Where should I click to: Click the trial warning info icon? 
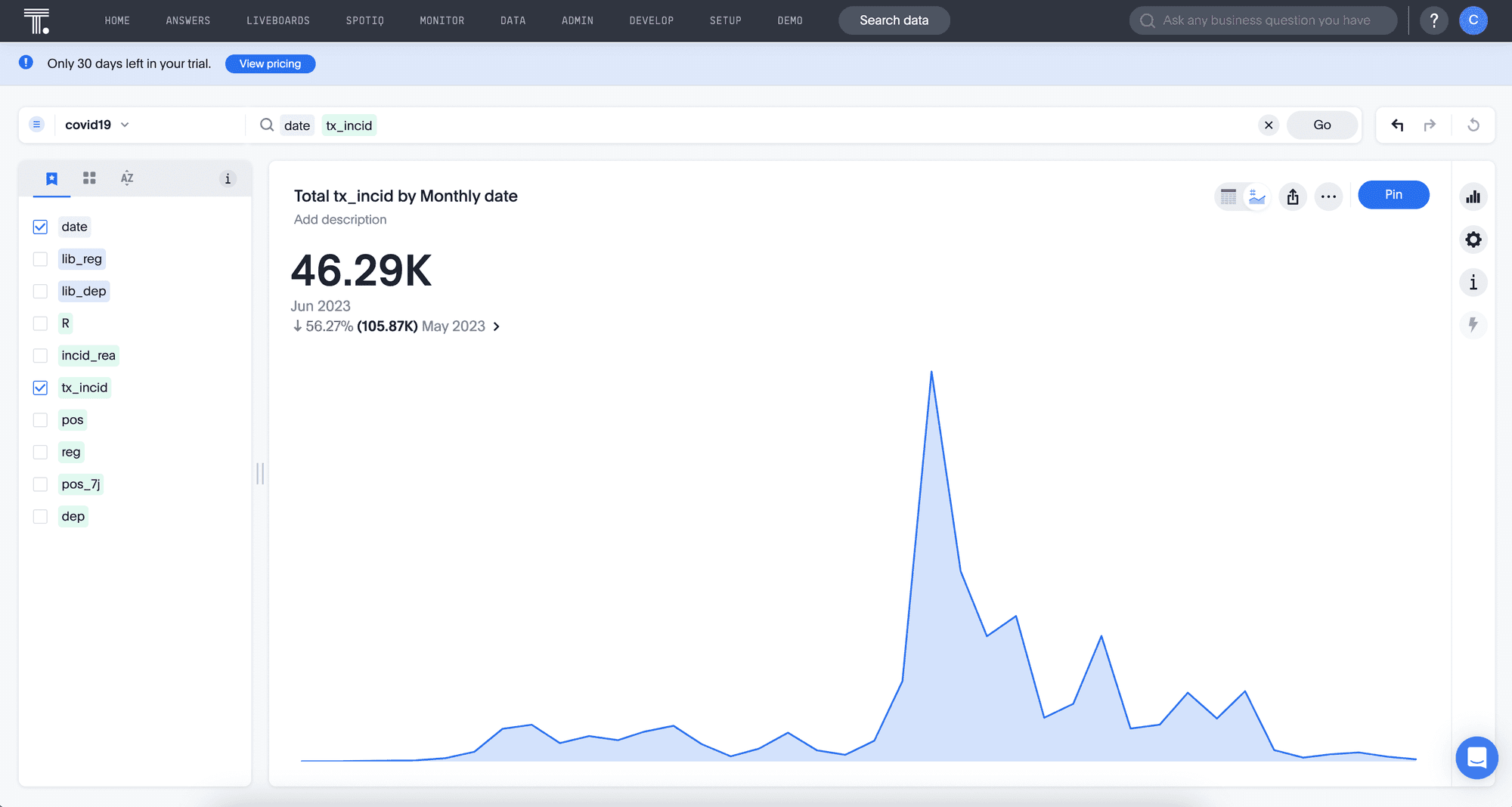click(26, 63)
